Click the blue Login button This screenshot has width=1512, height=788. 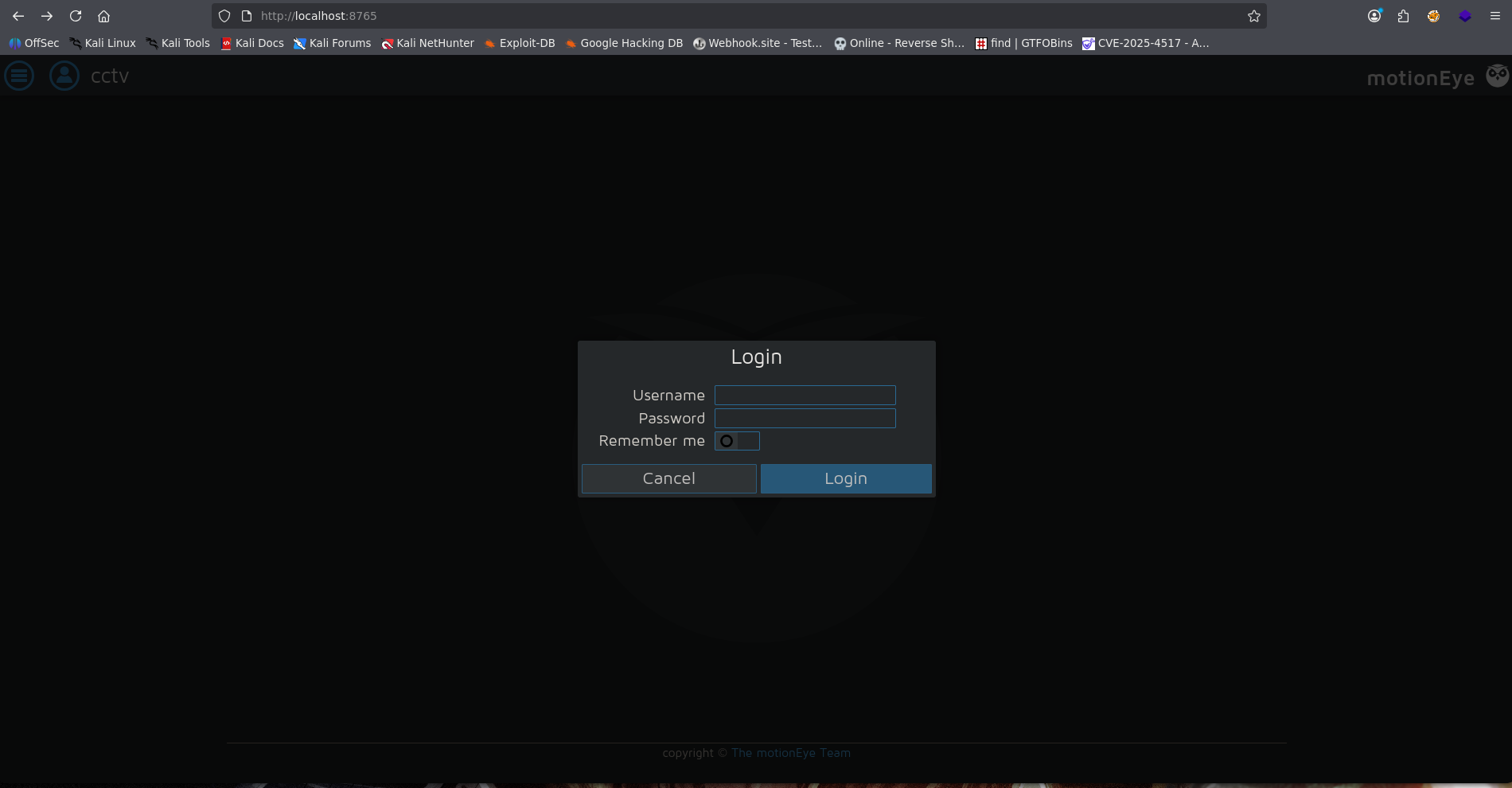[x=846, y=478]
